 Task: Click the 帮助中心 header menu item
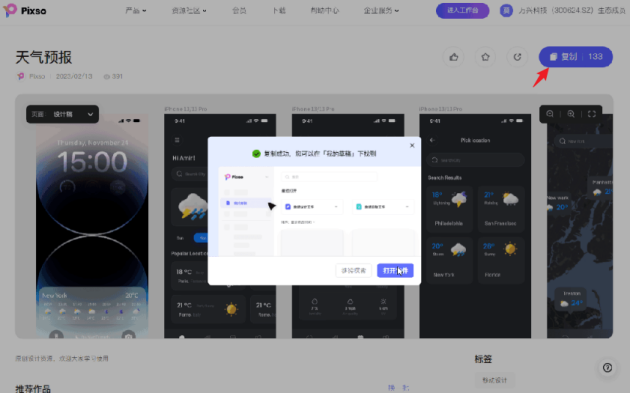pyautogui.click(x=325, y=11)
